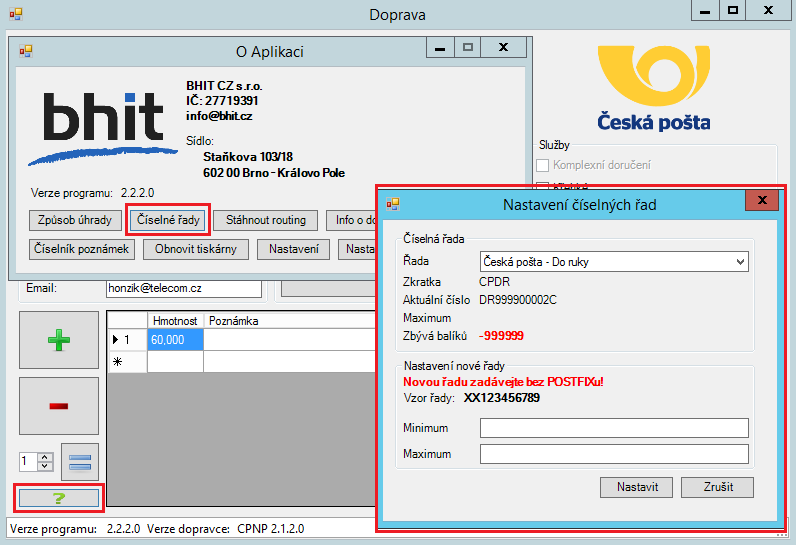Click the Aktuální číslo value DR999900002C
The height and width of the screenshot is (545, 796).
click(x=518, y=300)
